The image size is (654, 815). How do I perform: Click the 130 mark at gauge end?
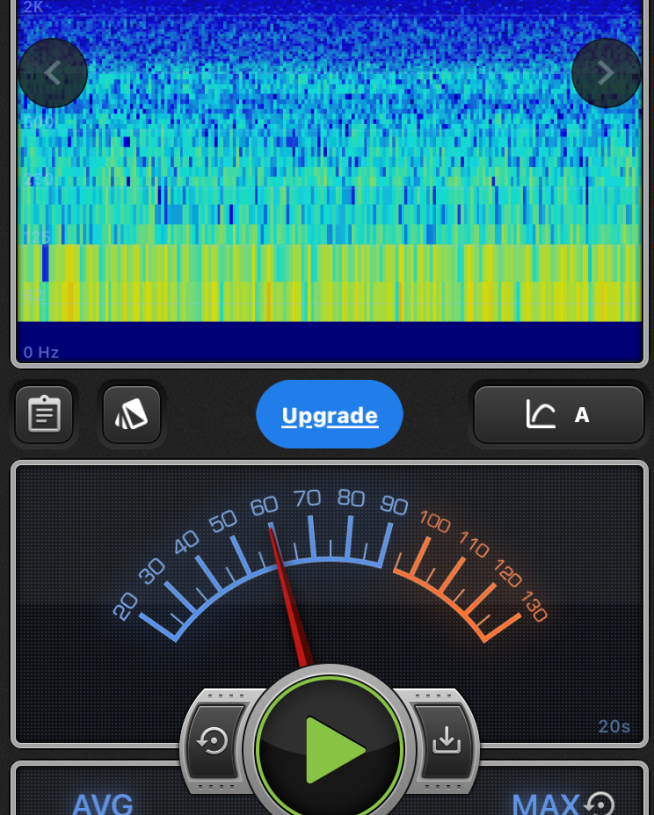[533, 609]
